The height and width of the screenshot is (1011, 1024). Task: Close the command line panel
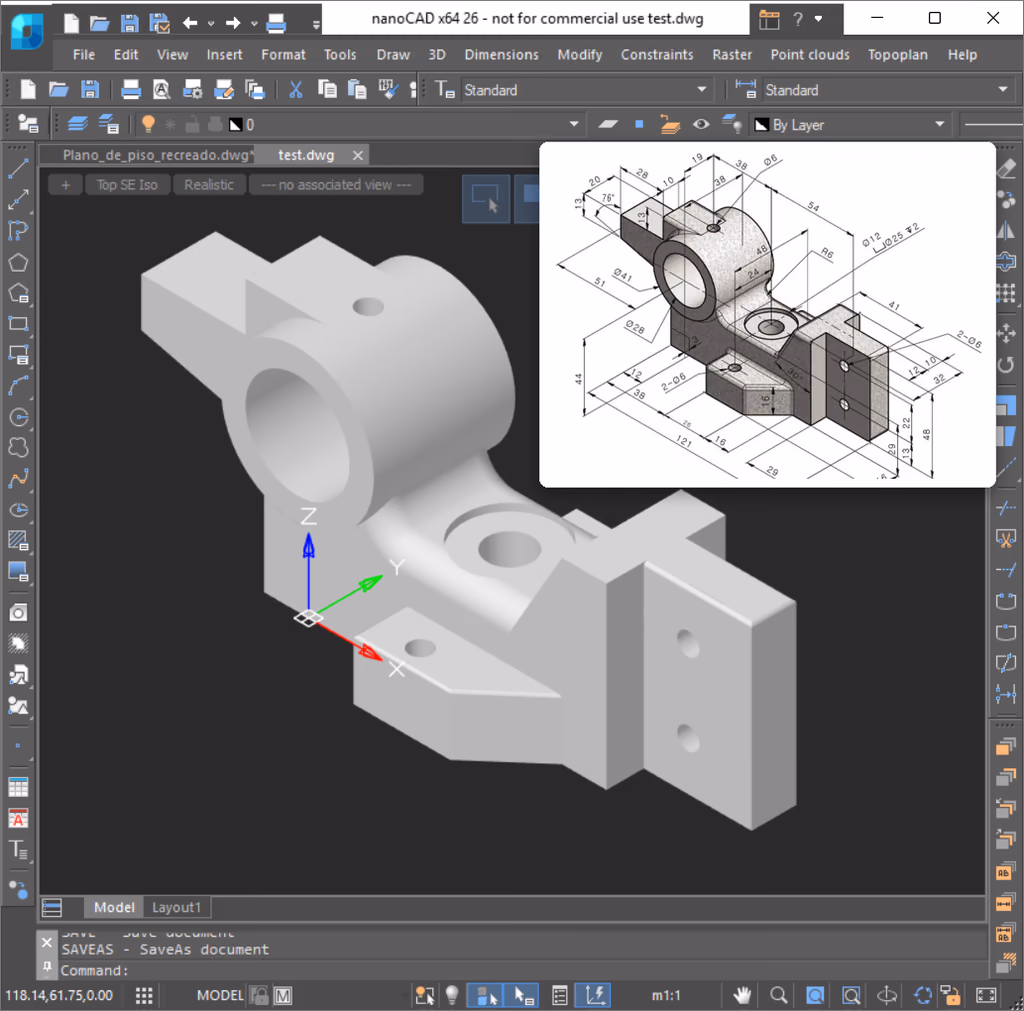(x=46, y=942)
